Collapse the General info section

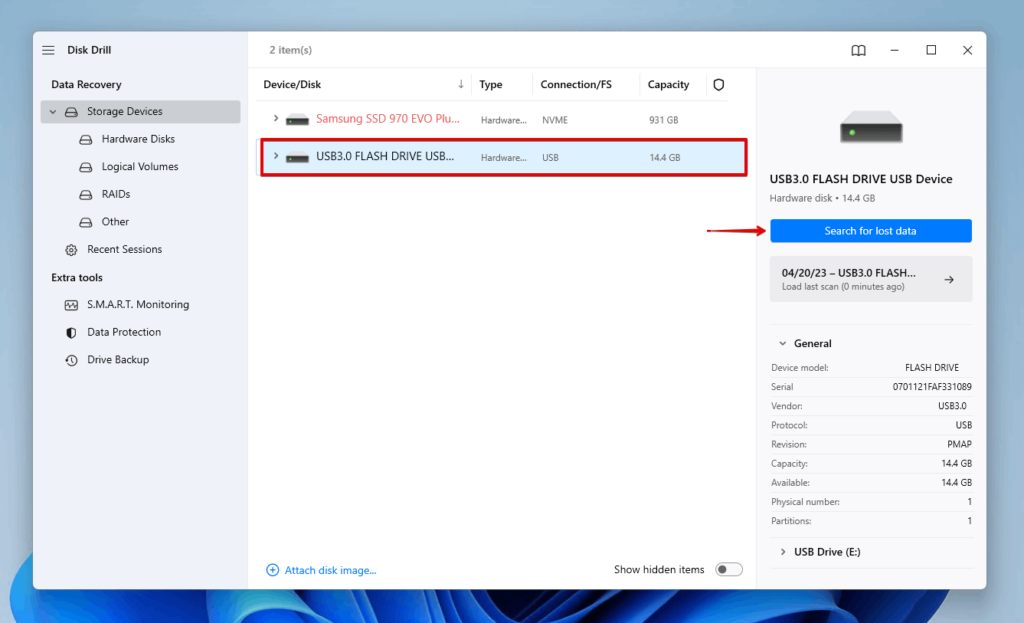point(783,343)
